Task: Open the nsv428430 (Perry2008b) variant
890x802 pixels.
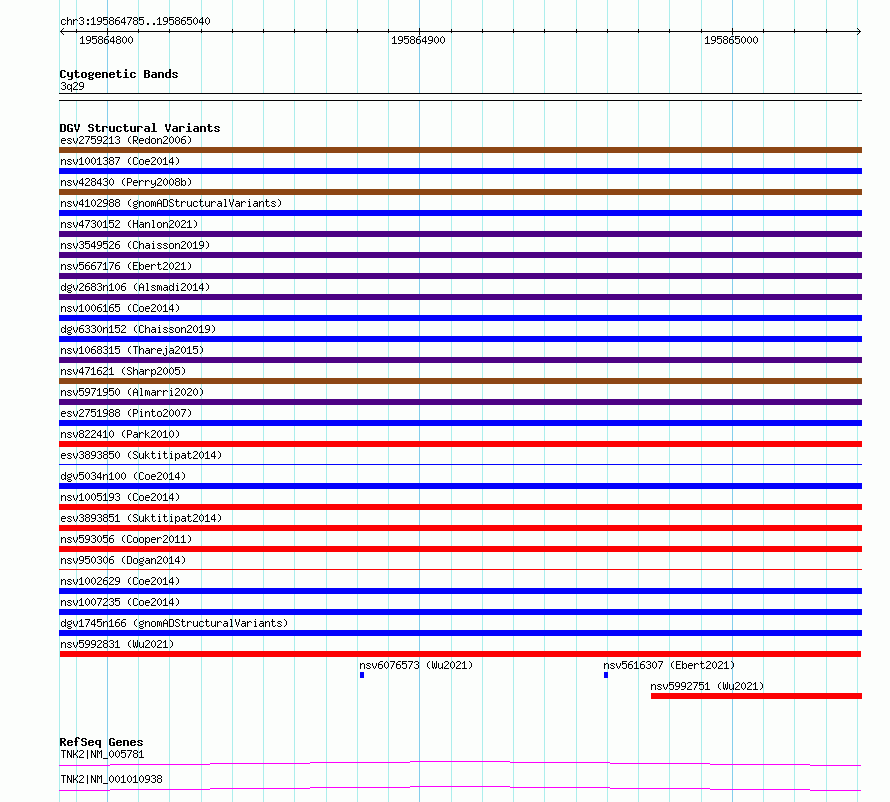Action: (x=126, y=182)
